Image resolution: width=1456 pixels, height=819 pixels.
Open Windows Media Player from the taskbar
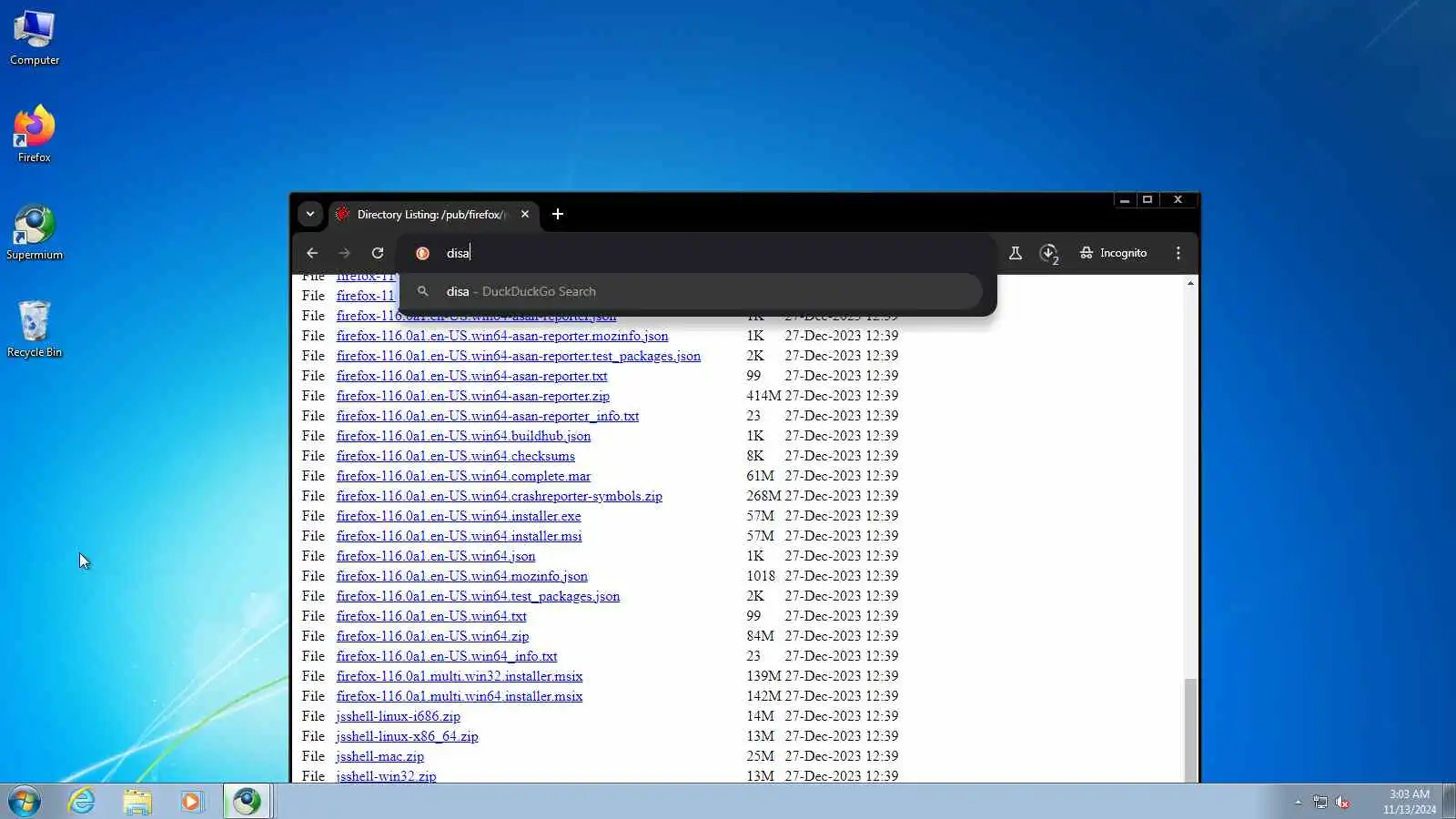(191, 802)
